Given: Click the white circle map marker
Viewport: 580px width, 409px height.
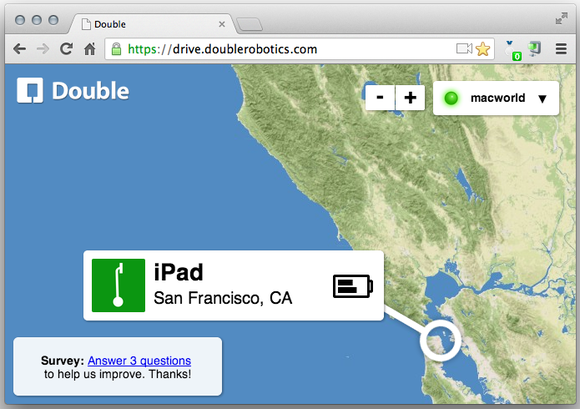Looking at the screenshot, I should 441,341.
